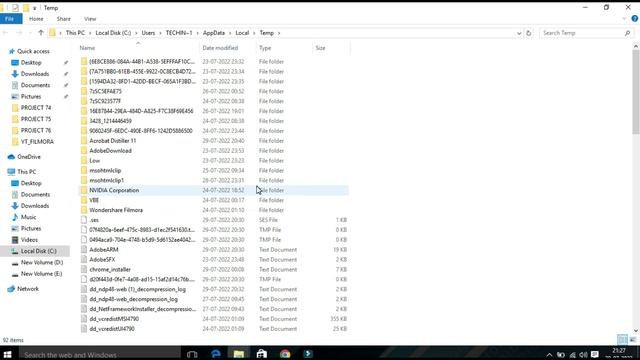Sort by the Size column header
This screenshot has width=640, height=360.
point(331,48)
